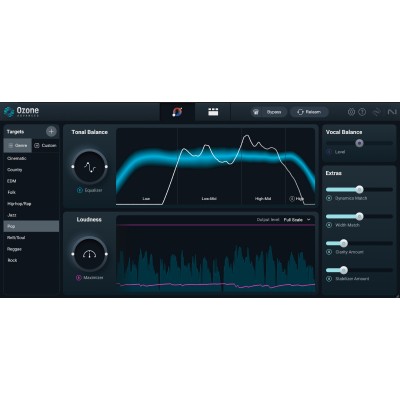Click the Relearn circular arrows icon

[300, 112]
